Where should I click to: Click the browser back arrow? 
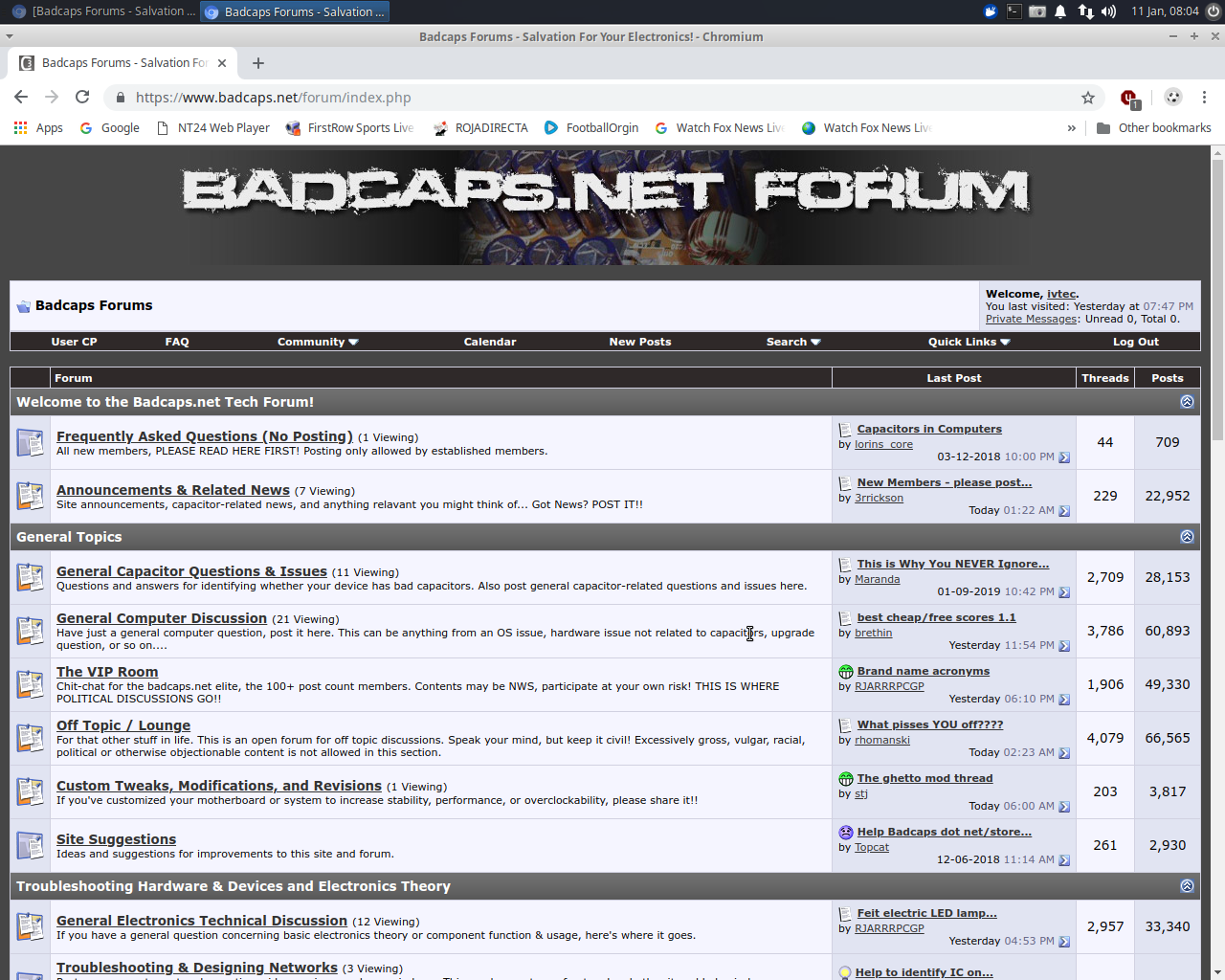click(21, 97)
